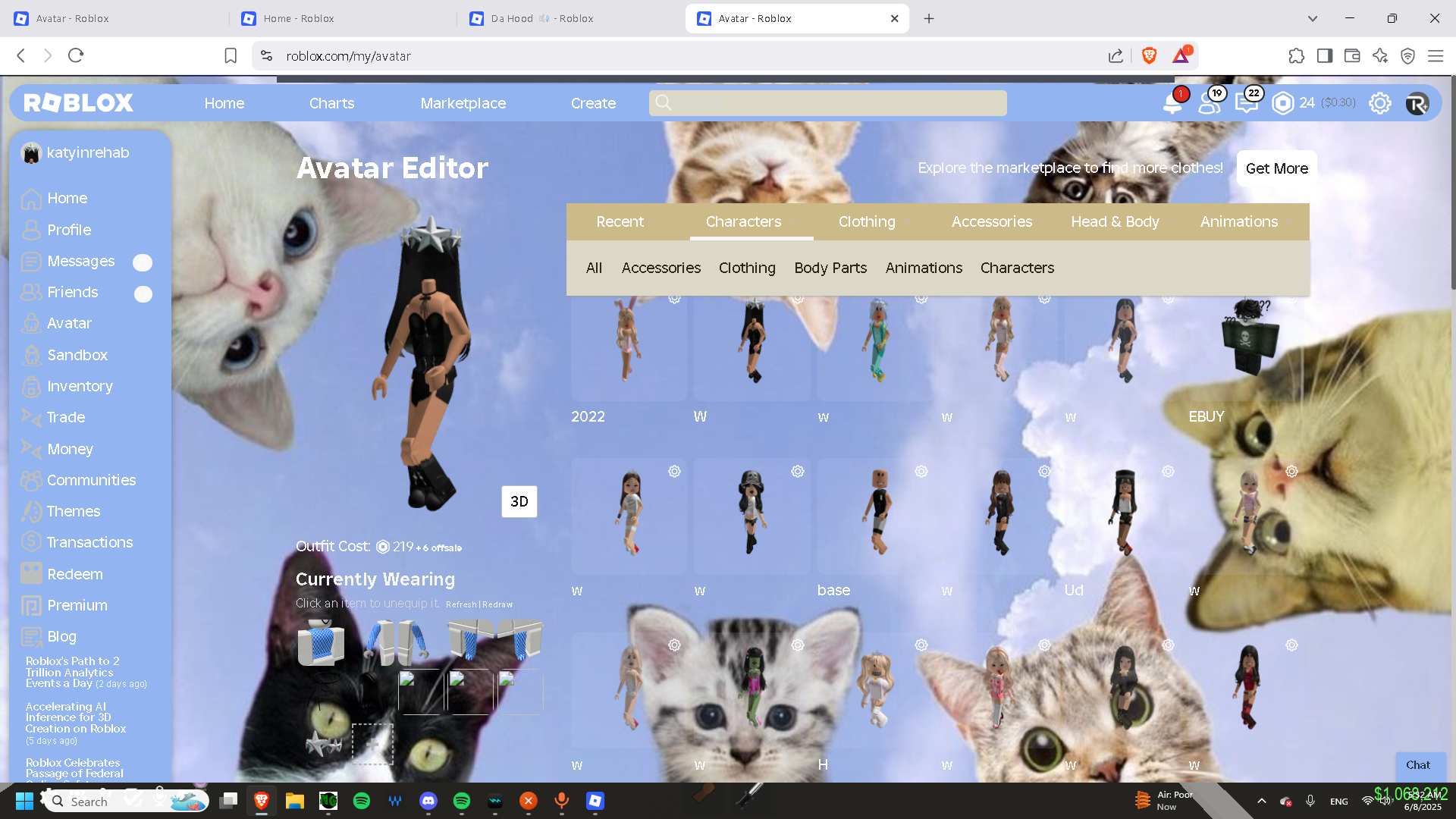Open the Accelerating AI Inference blog post
Viewport: 1456px width, 819px height.
[76, 723]
